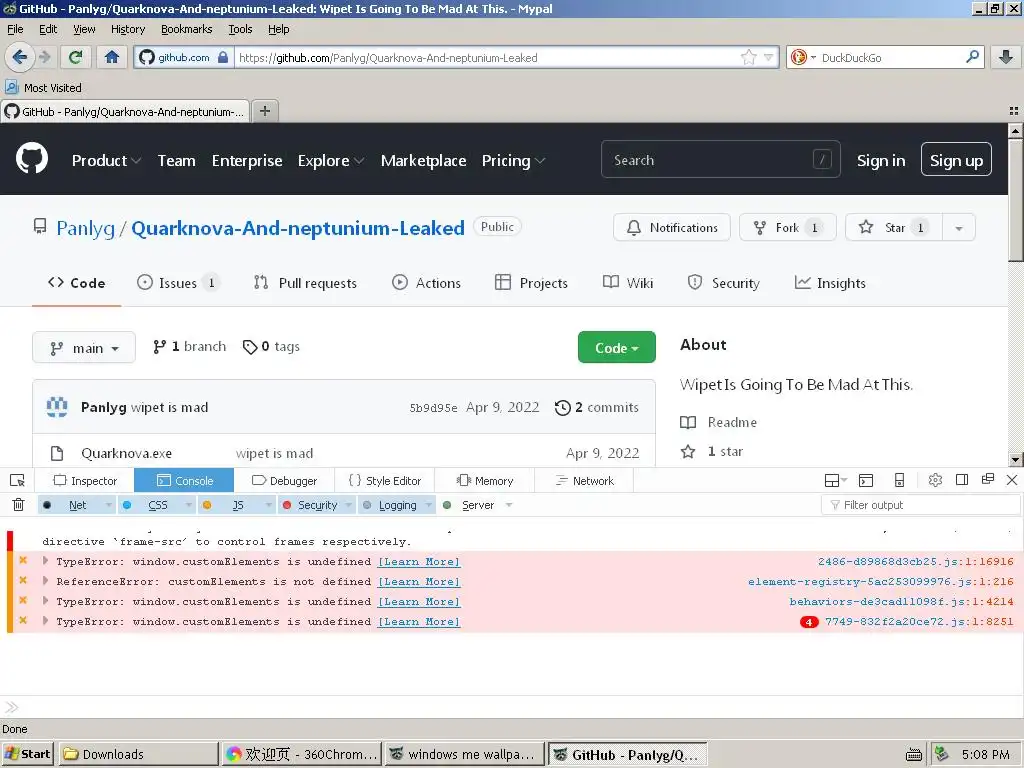Dock devtools to side of window
The image size is (1024, 768).
point(961,480)
